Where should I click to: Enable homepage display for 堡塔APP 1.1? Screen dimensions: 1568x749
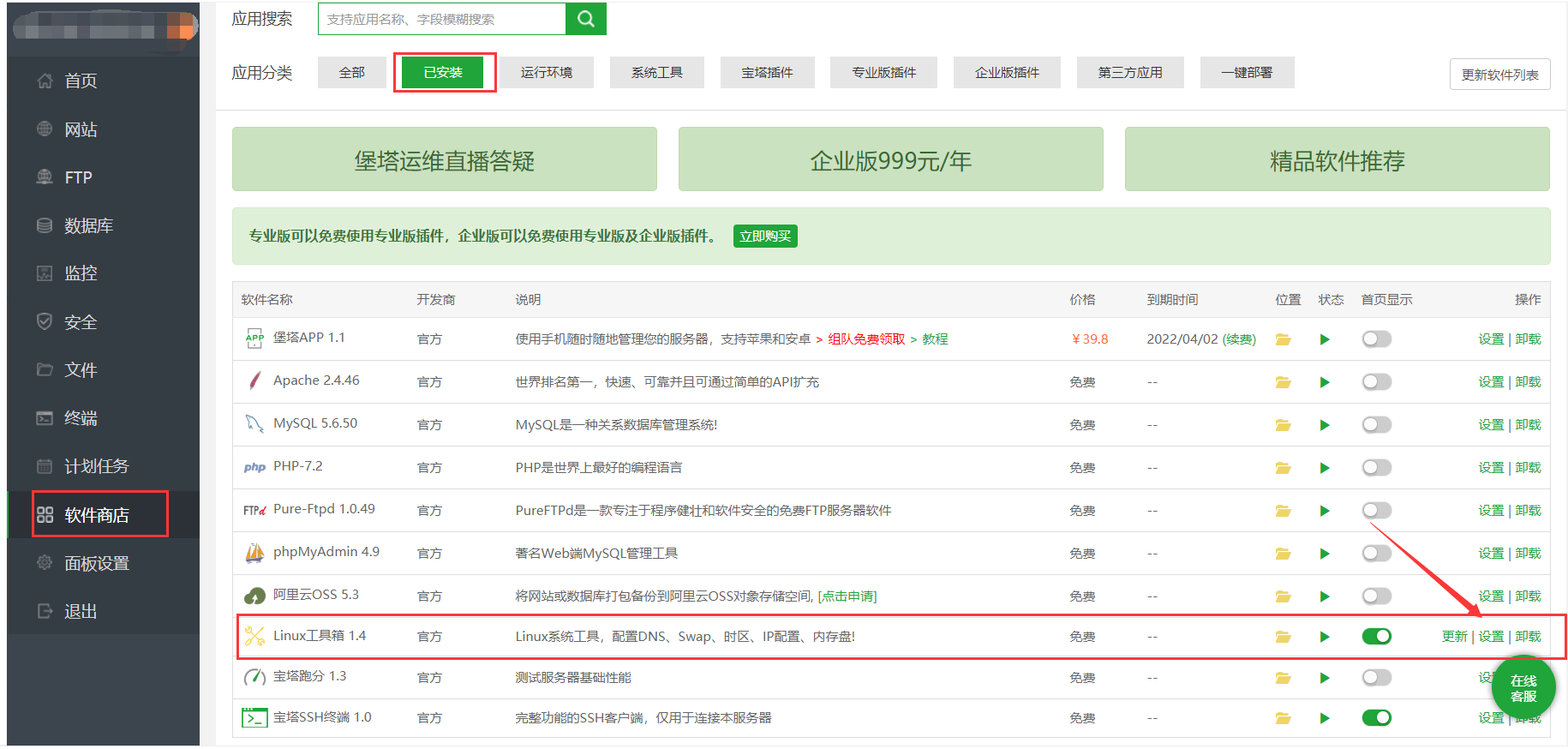point(1377,339)
